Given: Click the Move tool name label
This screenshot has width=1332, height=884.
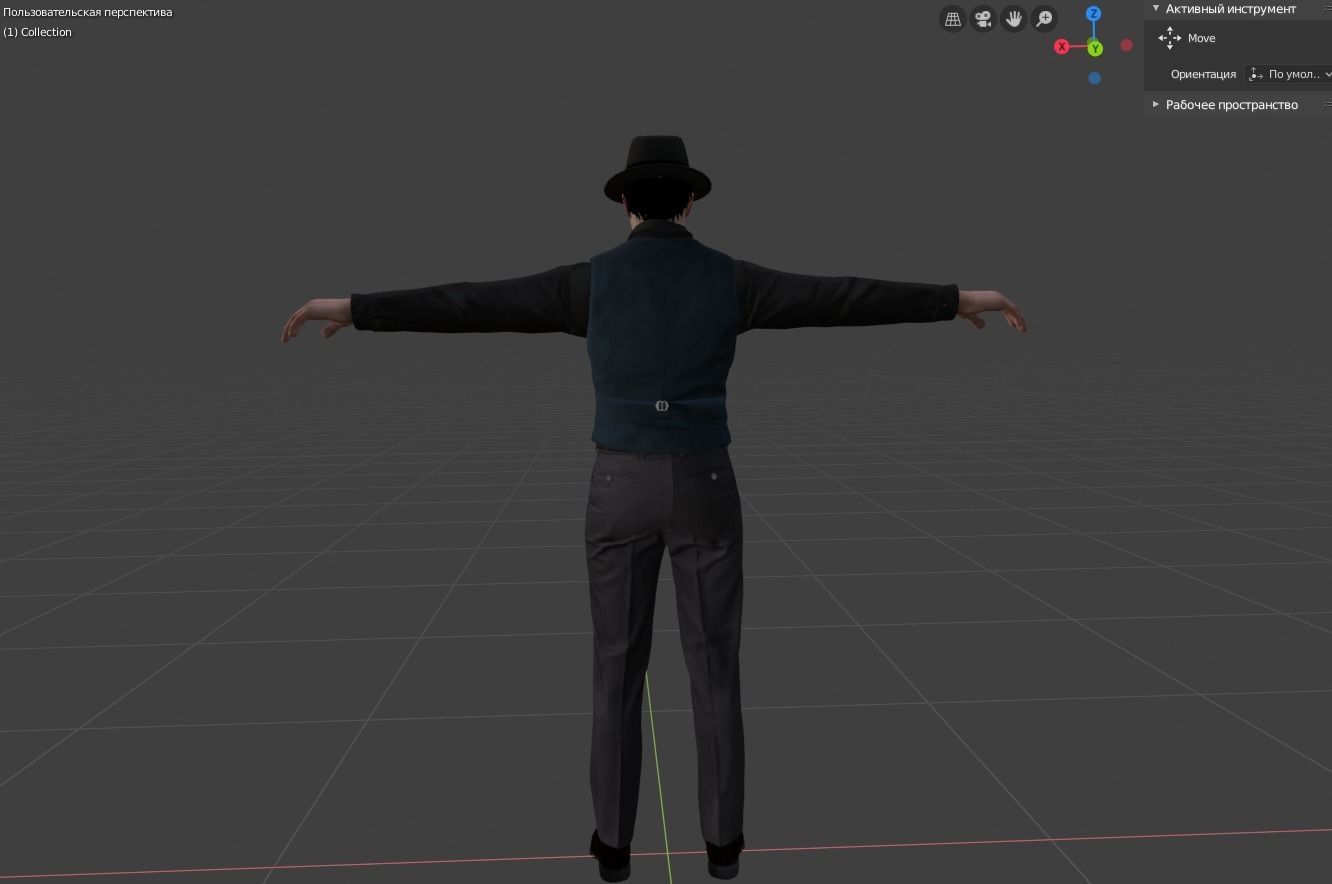Looking at the screenshot, I should click(x=1201, y=38).
